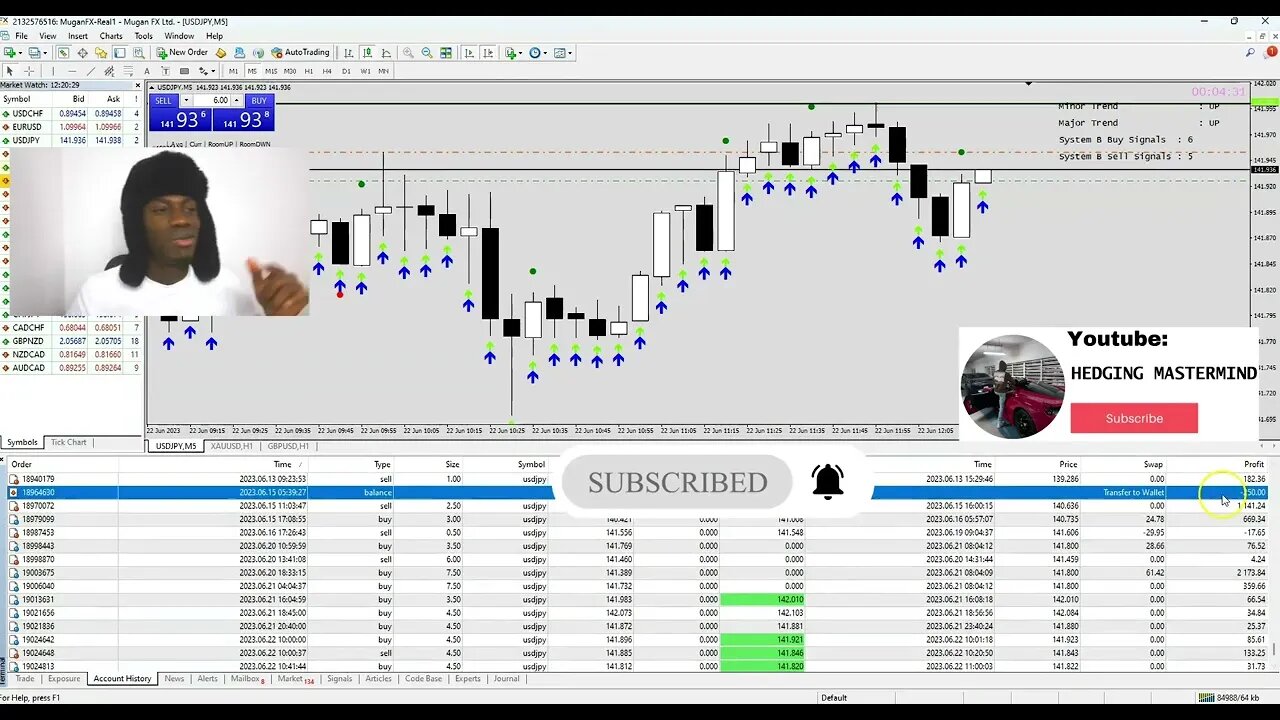Switch to the GBPUSD,H1 chart tab

288,446
